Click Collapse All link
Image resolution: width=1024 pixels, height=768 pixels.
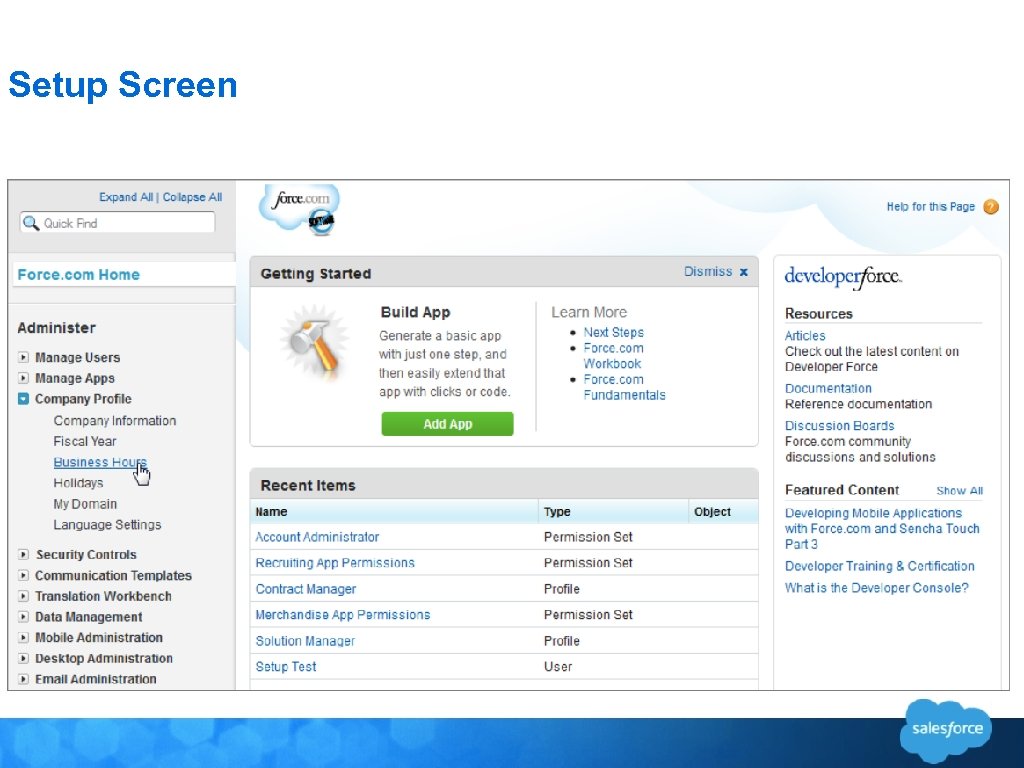click(193, 197)
